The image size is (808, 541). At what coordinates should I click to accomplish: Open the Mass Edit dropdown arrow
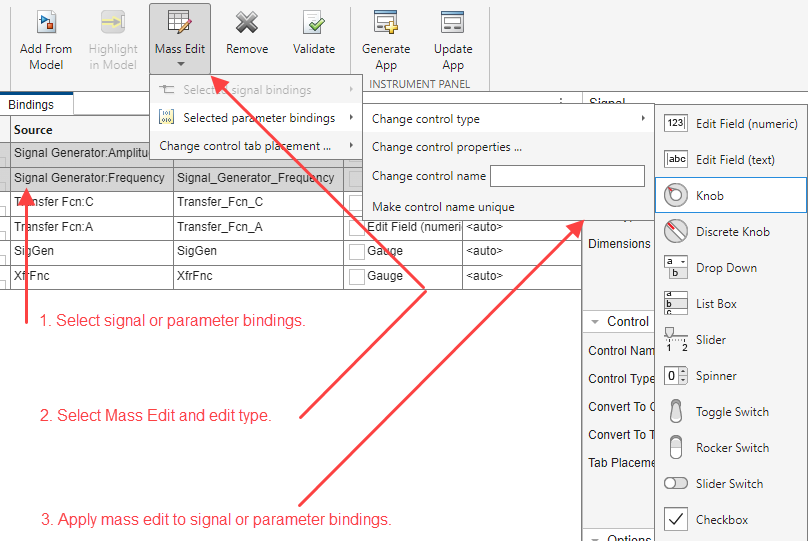pos(180,64)
